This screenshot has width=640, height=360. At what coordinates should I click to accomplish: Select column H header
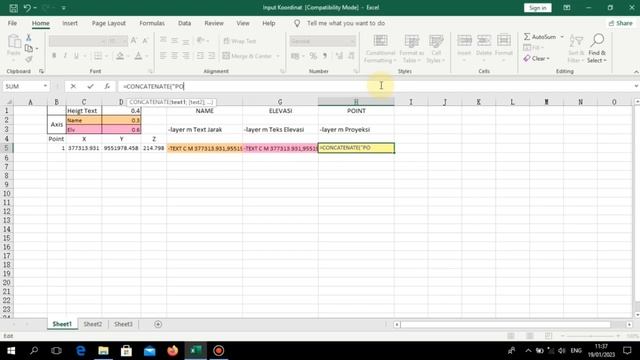[356, 102]
